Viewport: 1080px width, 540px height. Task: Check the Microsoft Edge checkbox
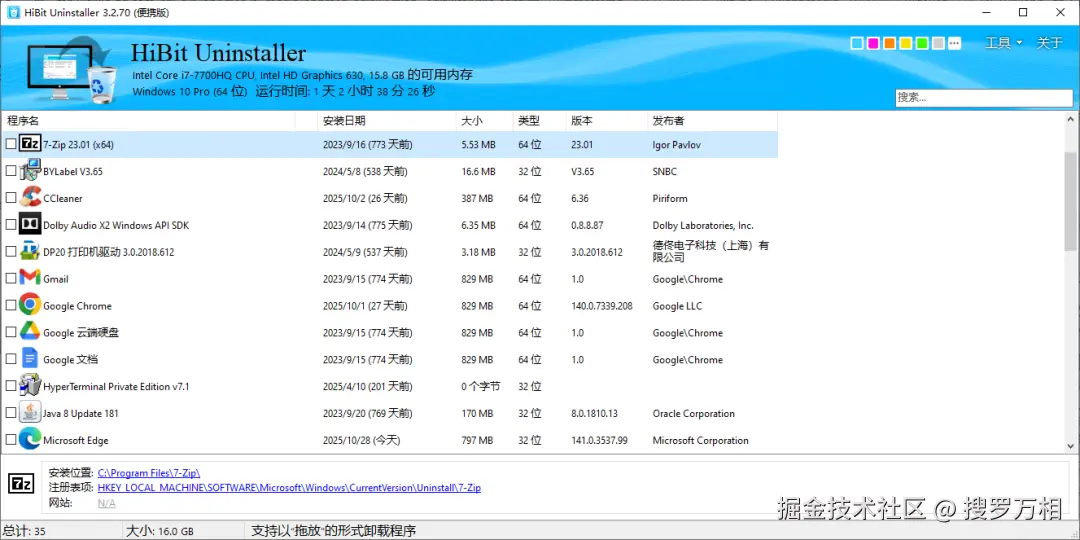point(10,439)
